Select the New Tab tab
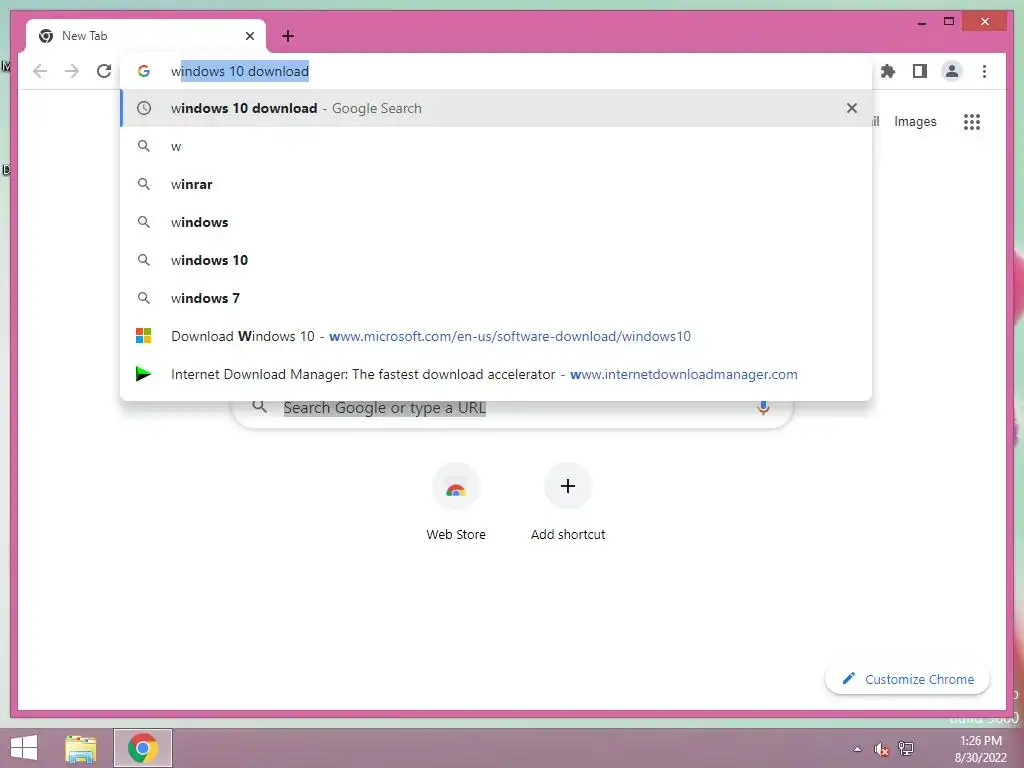 point(146,36)
